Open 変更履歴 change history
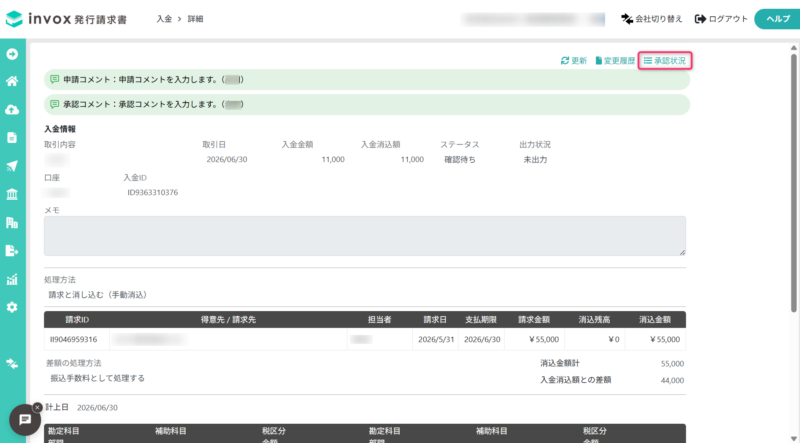The height and width of the screenshot is (443, 800). click(x=615, y=61)
